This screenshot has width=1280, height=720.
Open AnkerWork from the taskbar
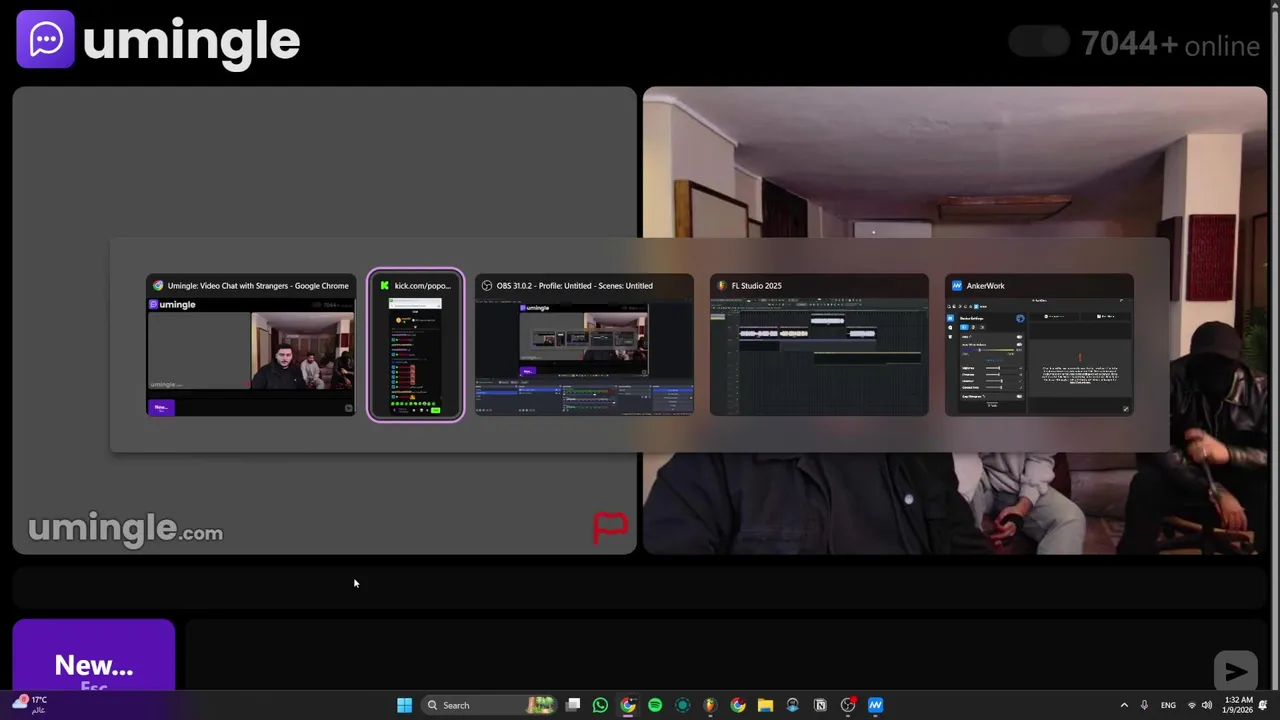875,705
